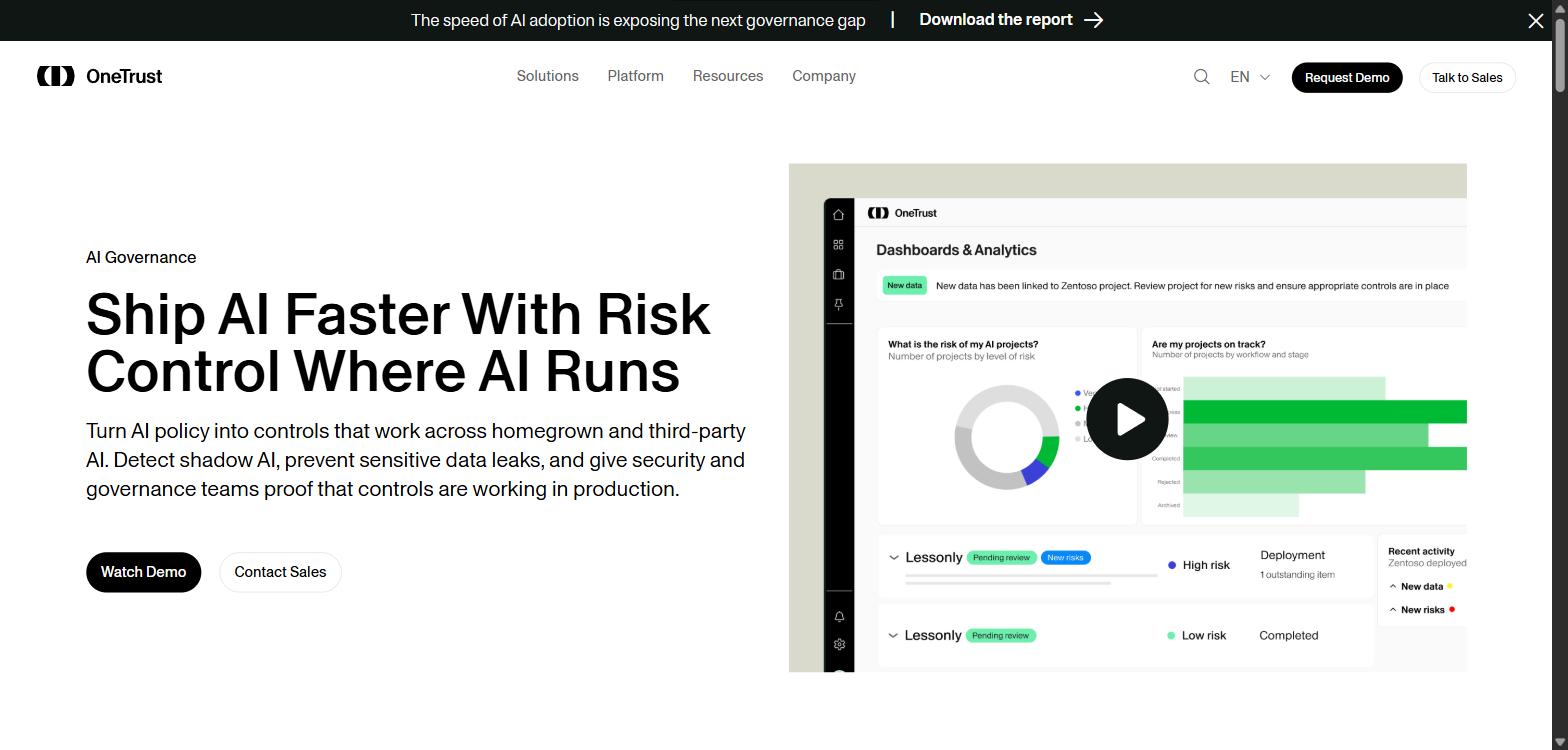Viewport: 1568px width, 750px height.
Task: Open the Resources menu
Action: point(728,76)
